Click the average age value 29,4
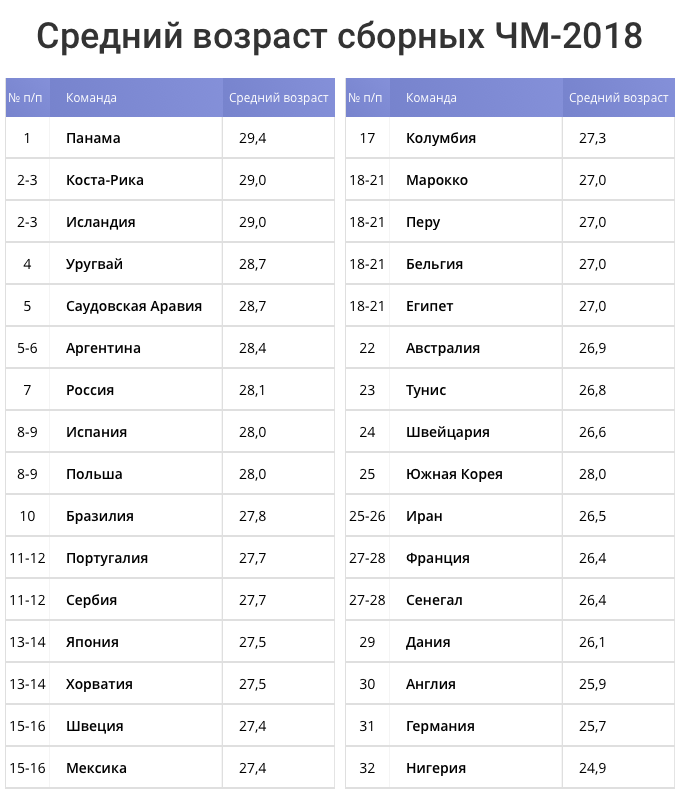 point(253,138)
